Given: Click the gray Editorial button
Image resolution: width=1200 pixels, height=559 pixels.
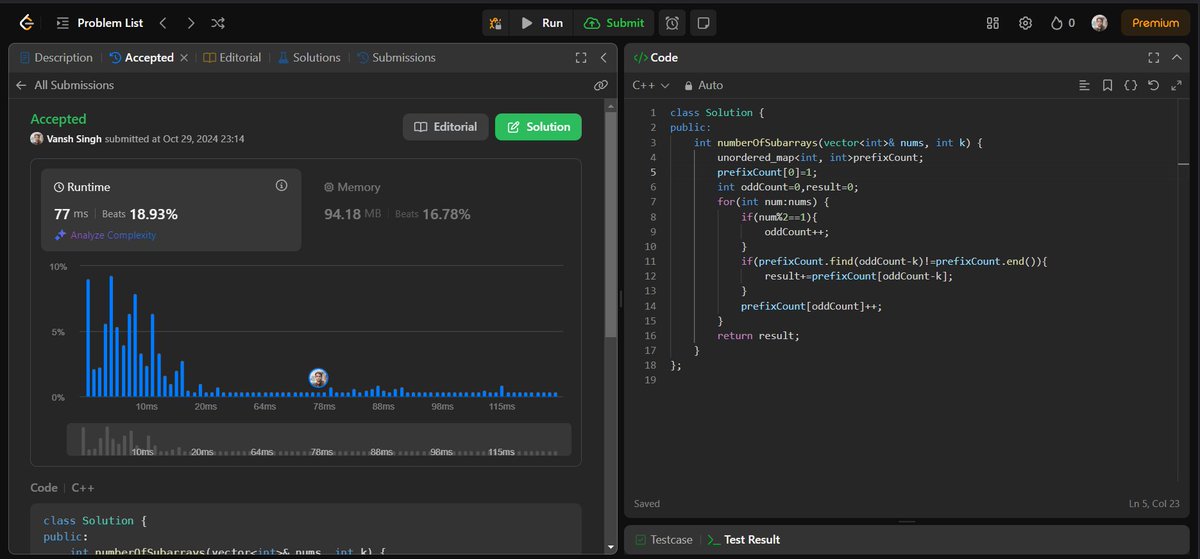Looking at the screenshot, I should pyautogui.click(x=446, y=127).
